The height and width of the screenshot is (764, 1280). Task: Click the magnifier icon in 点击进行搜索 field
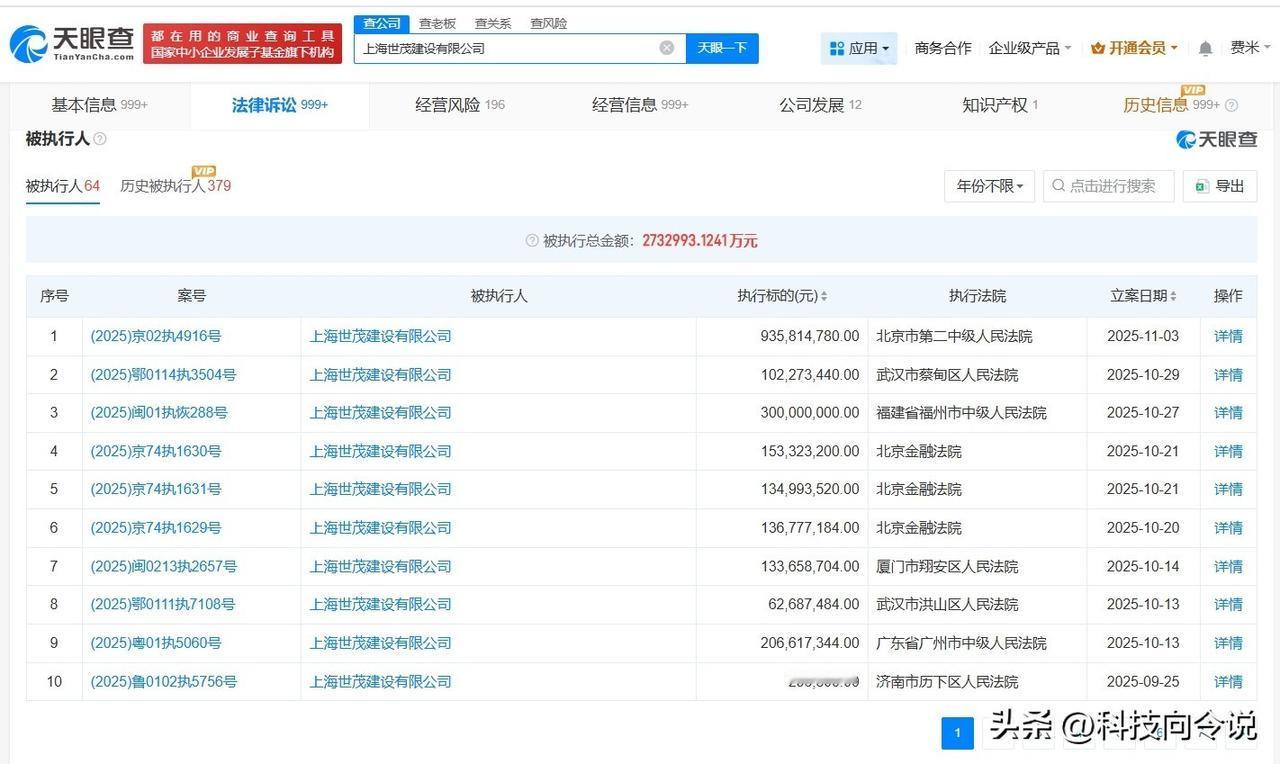tap(1057, 185)
